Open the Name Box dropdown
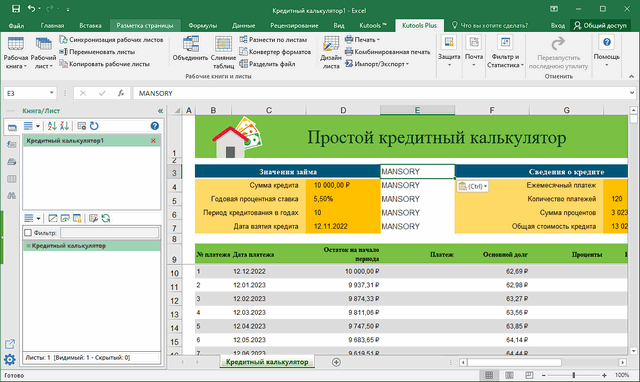The height and width of the screenshot is (382, 640). pyautogui.click(x=51, y=93)
